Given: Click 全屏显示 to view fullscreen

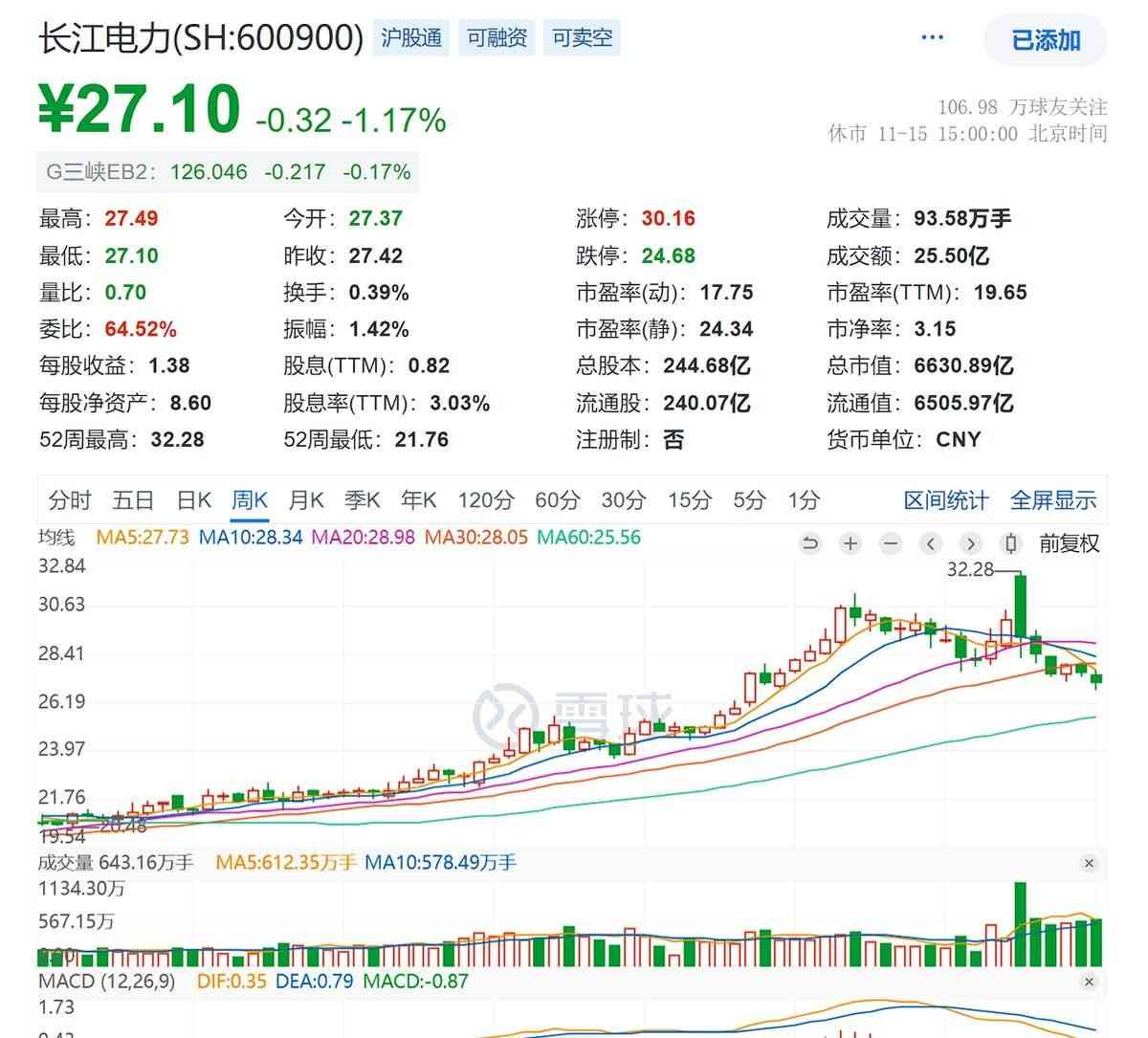Looking at the screenshot, I should tap(1053, 500).
